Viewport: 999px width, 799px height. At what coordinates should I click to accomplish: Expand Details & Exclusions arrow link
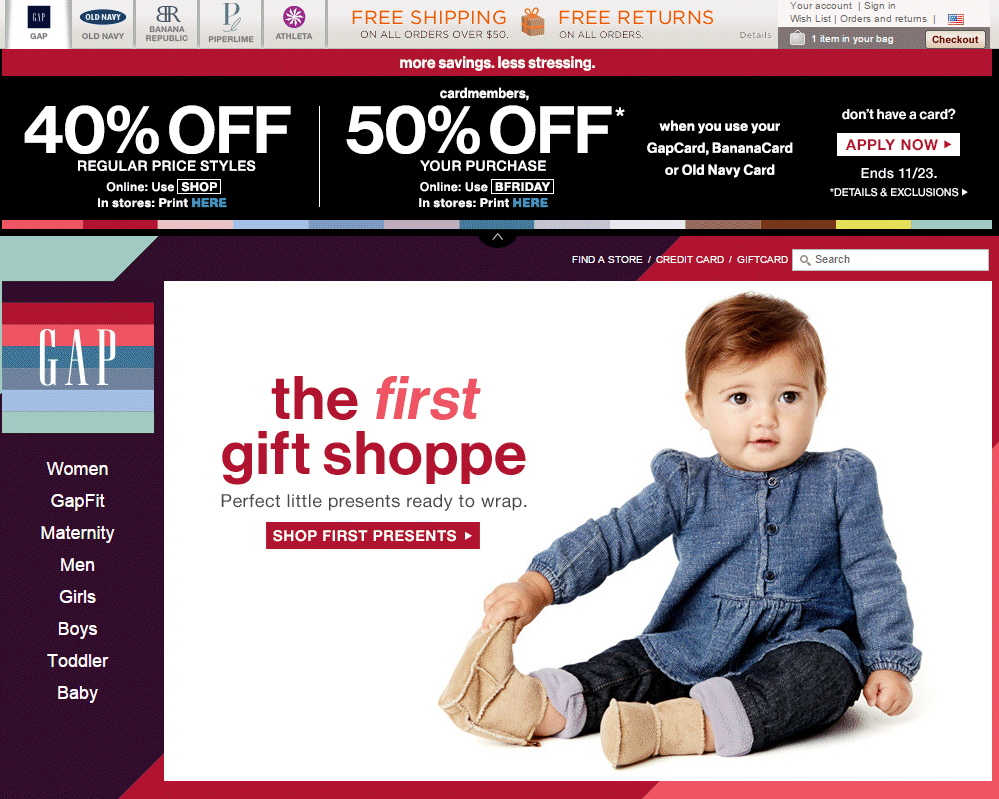pyautogui.click(x=898, y=192)
